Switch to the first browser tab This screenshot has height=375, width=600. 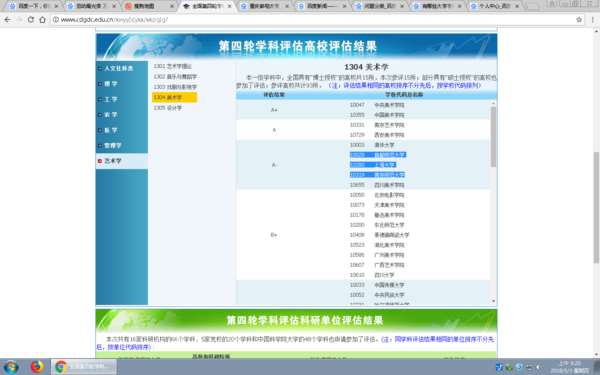(x=33, y=6)
